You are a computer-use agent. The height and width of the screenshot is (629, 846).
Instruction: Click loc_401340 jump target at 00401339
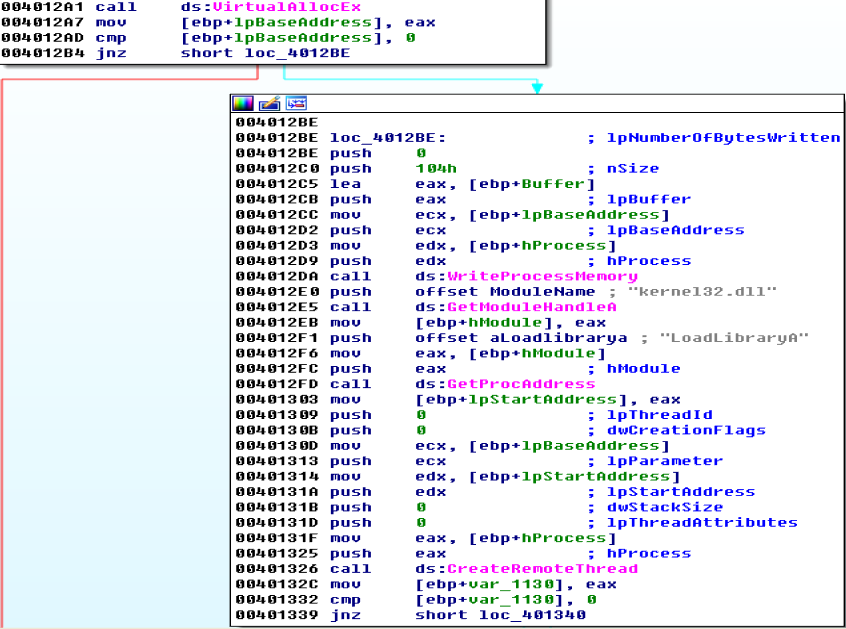click(x=532, y=615)
